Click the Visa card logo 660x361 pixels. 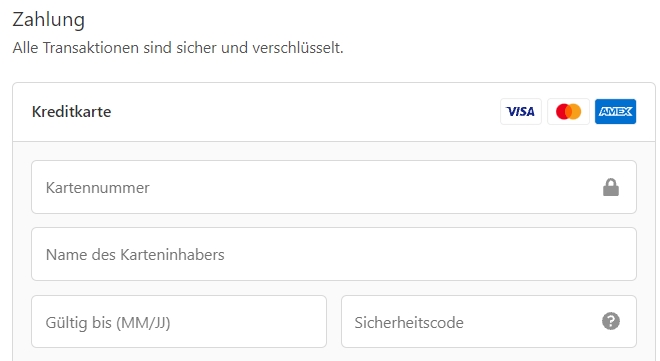click(x=521, y=111)
